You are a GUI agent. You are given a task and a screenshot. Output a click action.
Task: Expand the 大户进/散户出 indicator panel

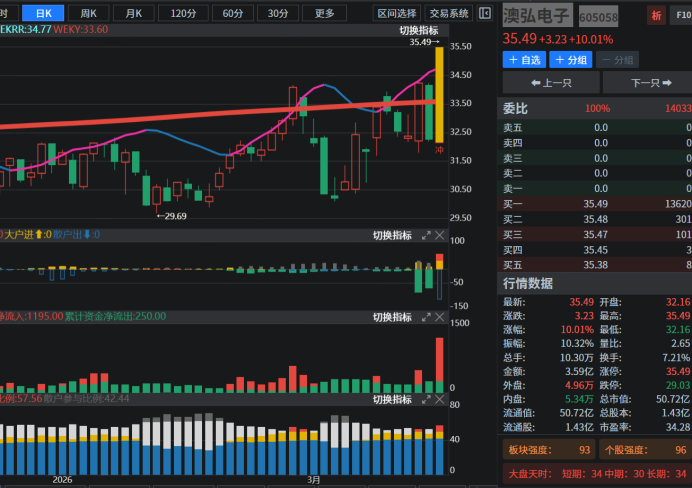point(425,235)
